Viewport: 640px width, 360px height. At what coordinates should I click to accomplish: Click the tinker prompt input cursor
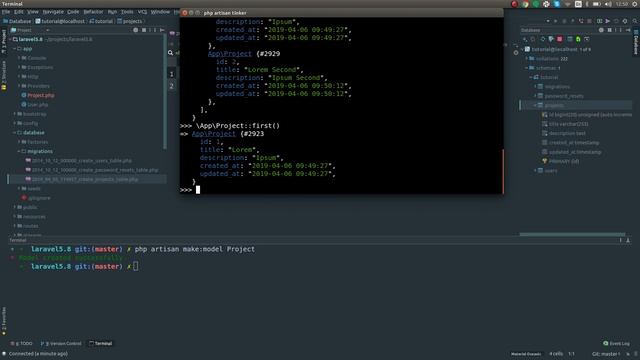click(198, 190)
